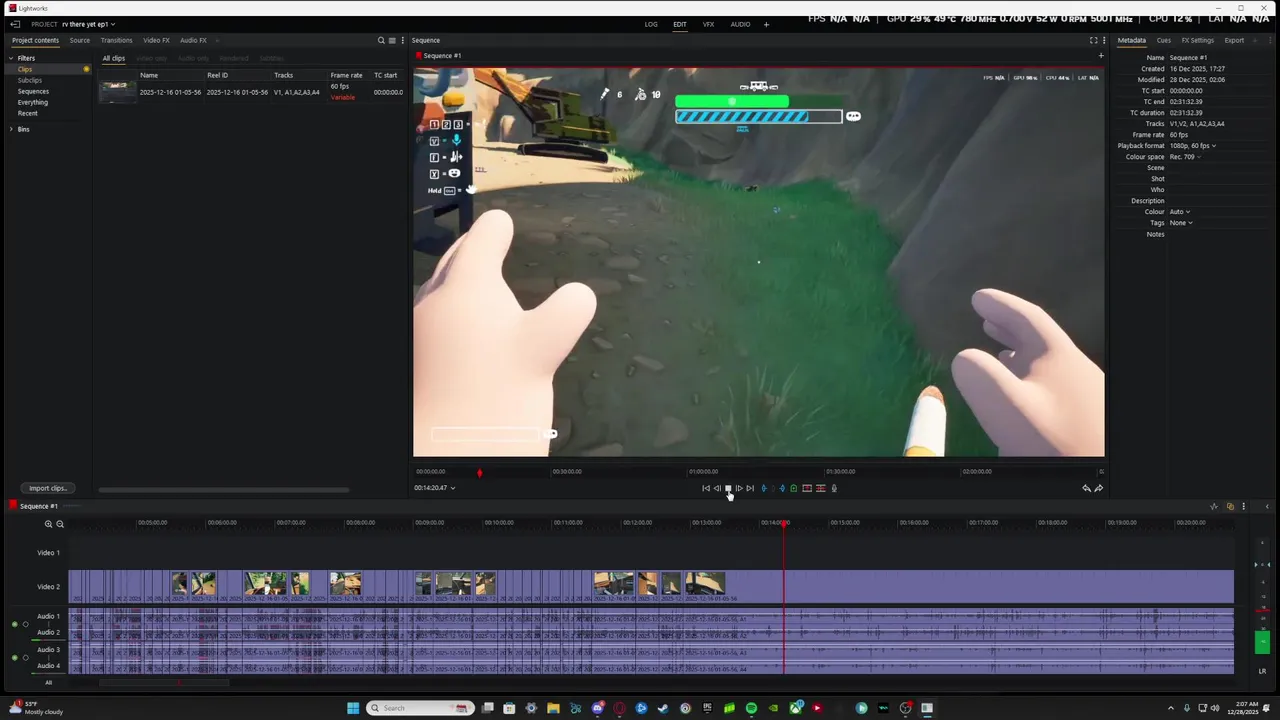Step one frame back in the viewer
The width and height of the screenshot is (1280, 720).
point(717,488)
